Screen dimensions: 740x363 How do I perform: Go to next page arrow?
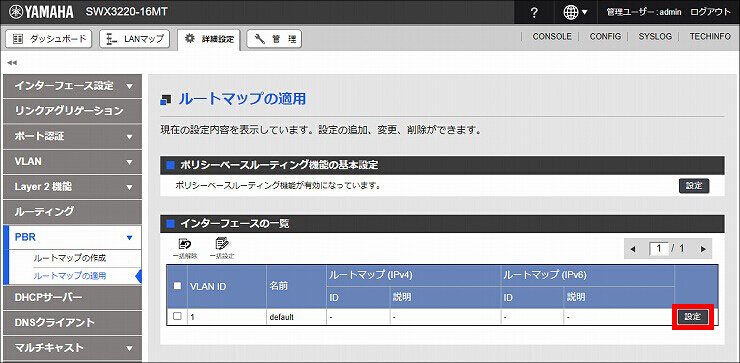[703, 249]
